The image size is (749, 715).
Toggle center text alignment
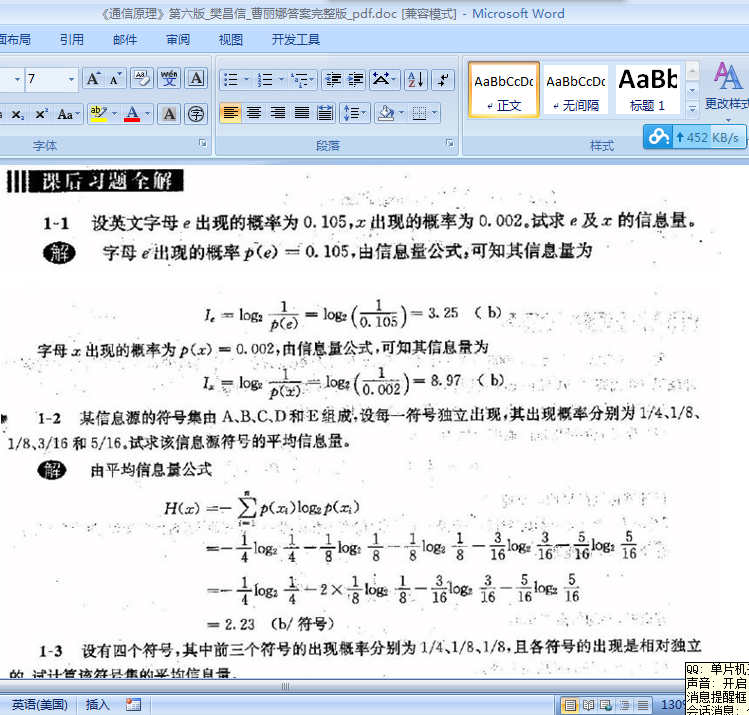coord(254,114)
